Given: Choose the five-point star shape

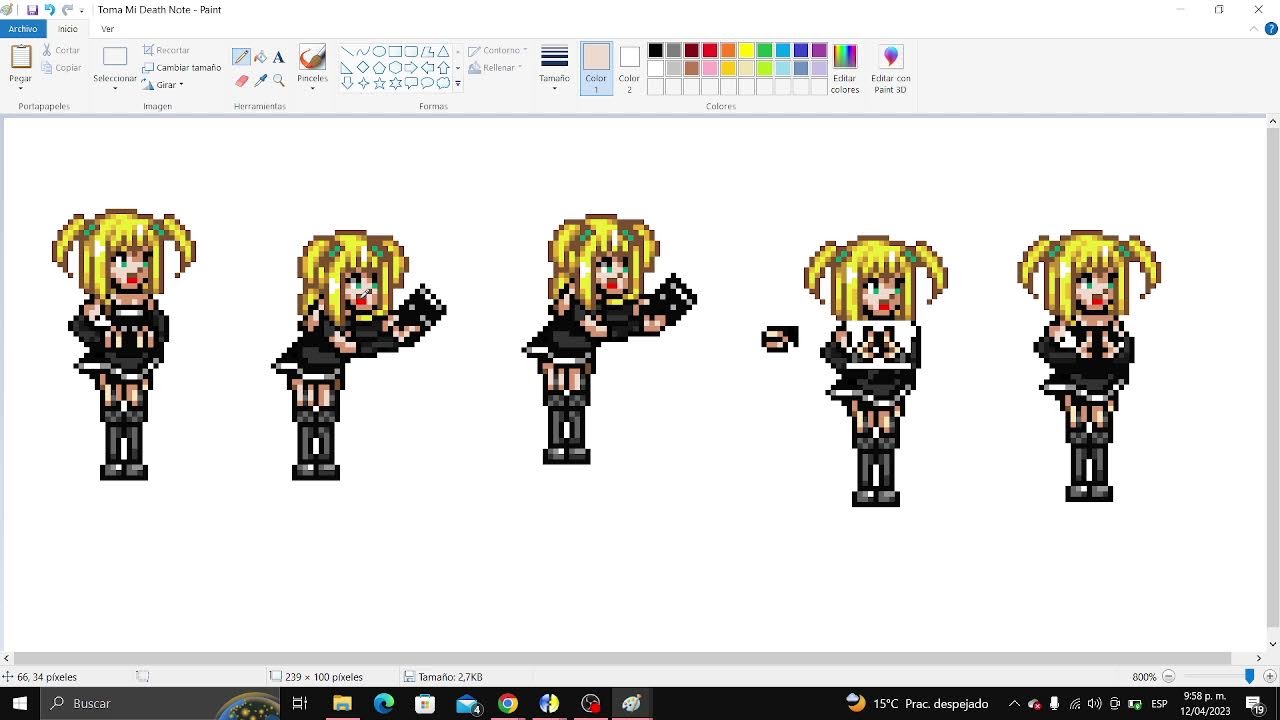Looking at the screenshot, I should tap(379, 83).
